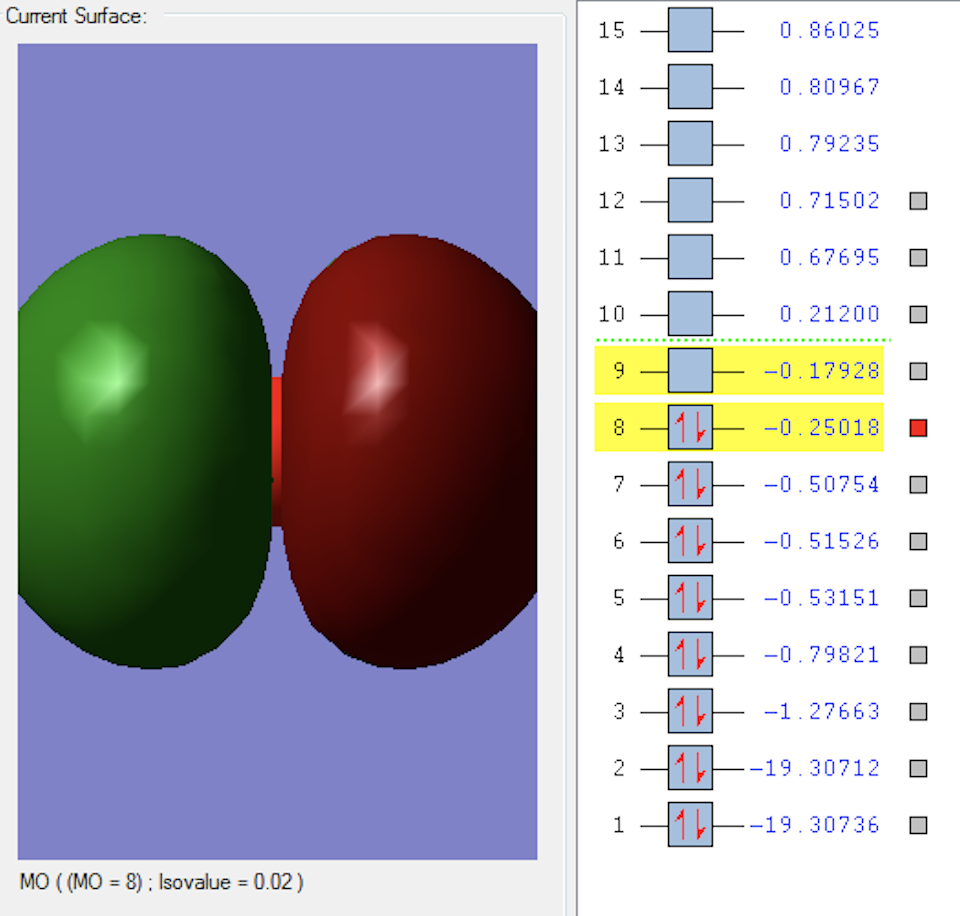Viewport: 960px width, 916px height.
Task: Select the occupied orbital box for MO 6
Action: [690, 541]
